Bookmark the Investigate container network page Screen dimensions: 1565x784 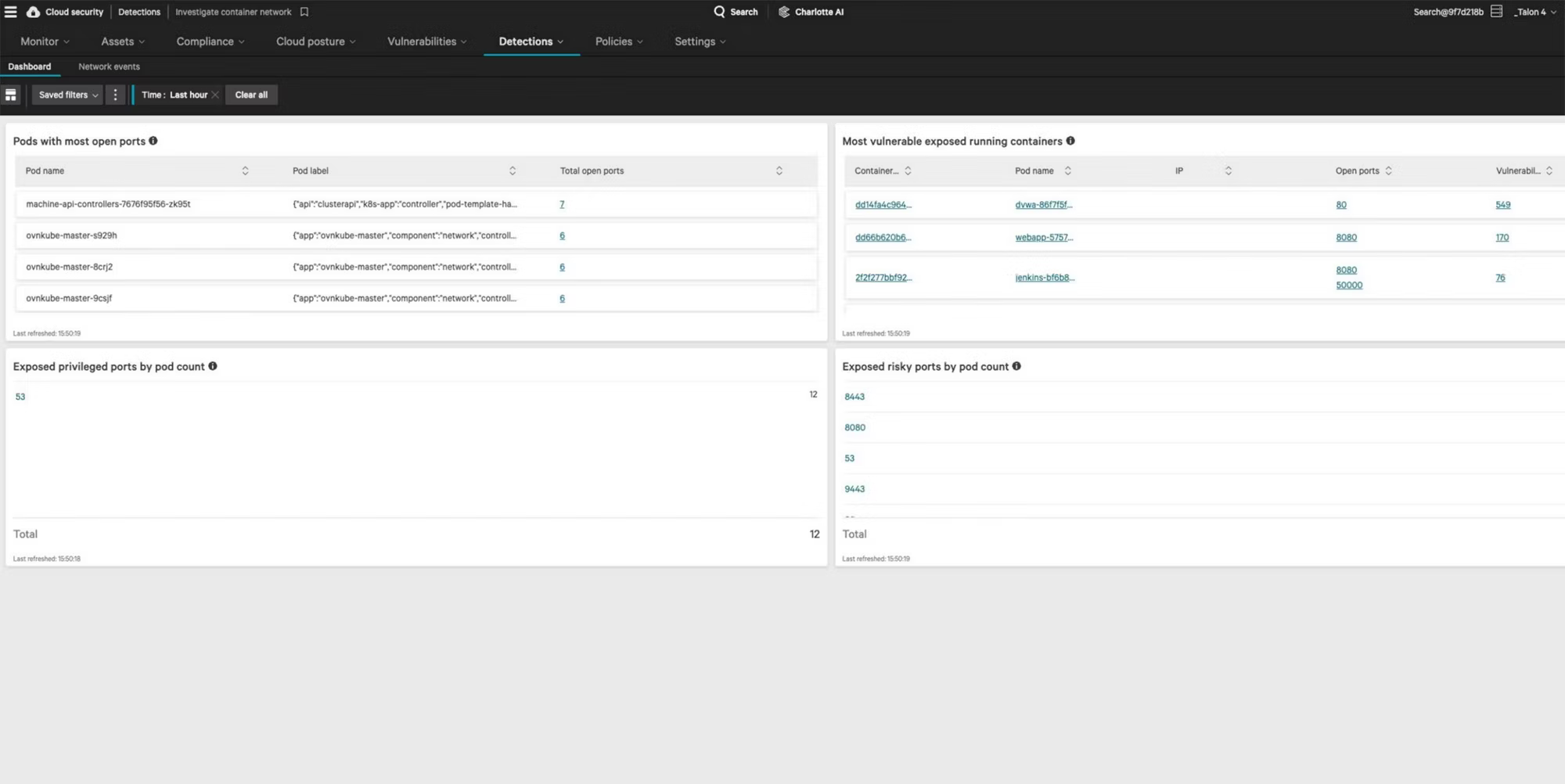click(304, 12)
